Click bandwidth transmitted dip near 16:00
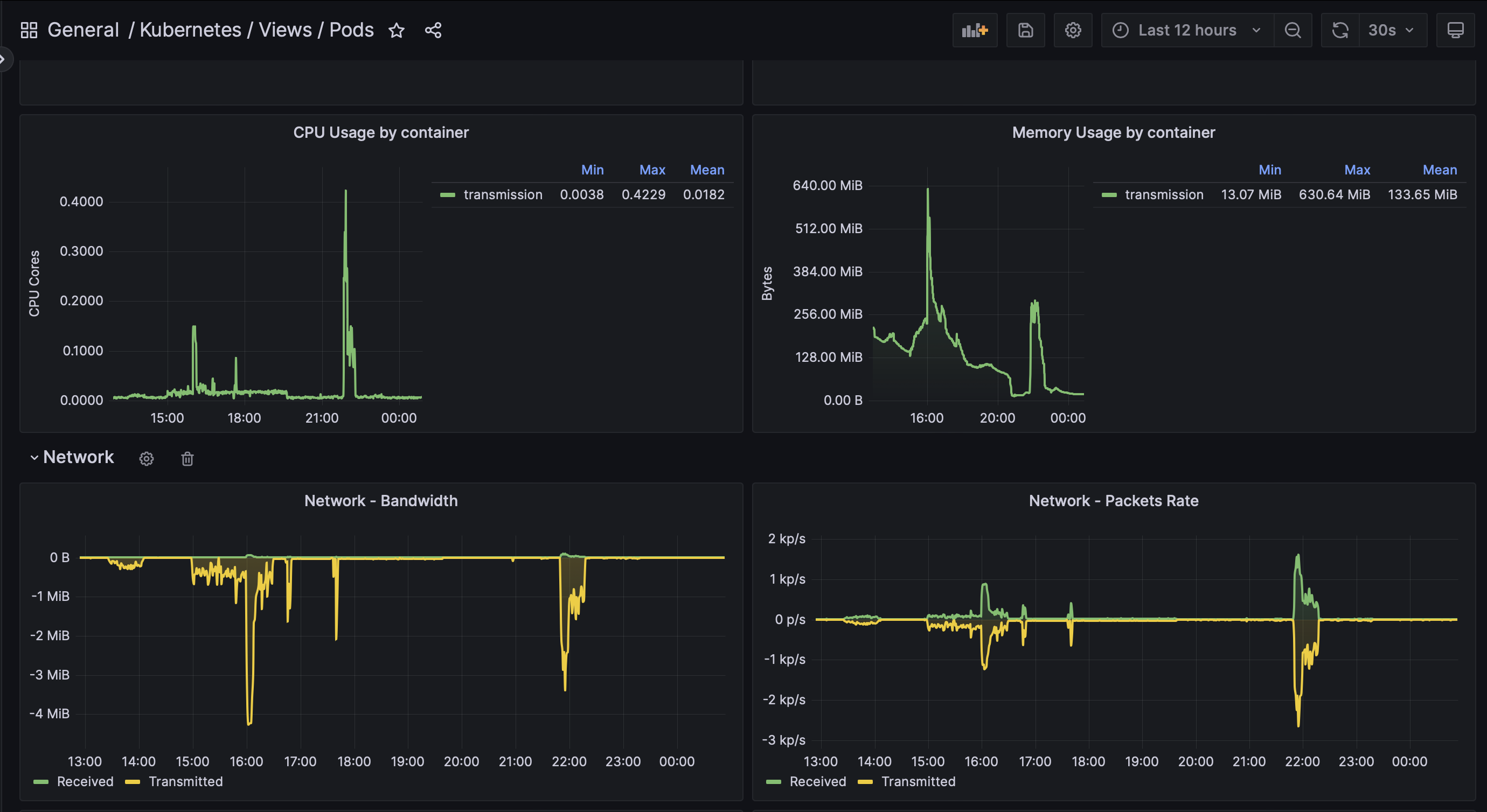Viewport: 1487px width, 812px height. 249,723
